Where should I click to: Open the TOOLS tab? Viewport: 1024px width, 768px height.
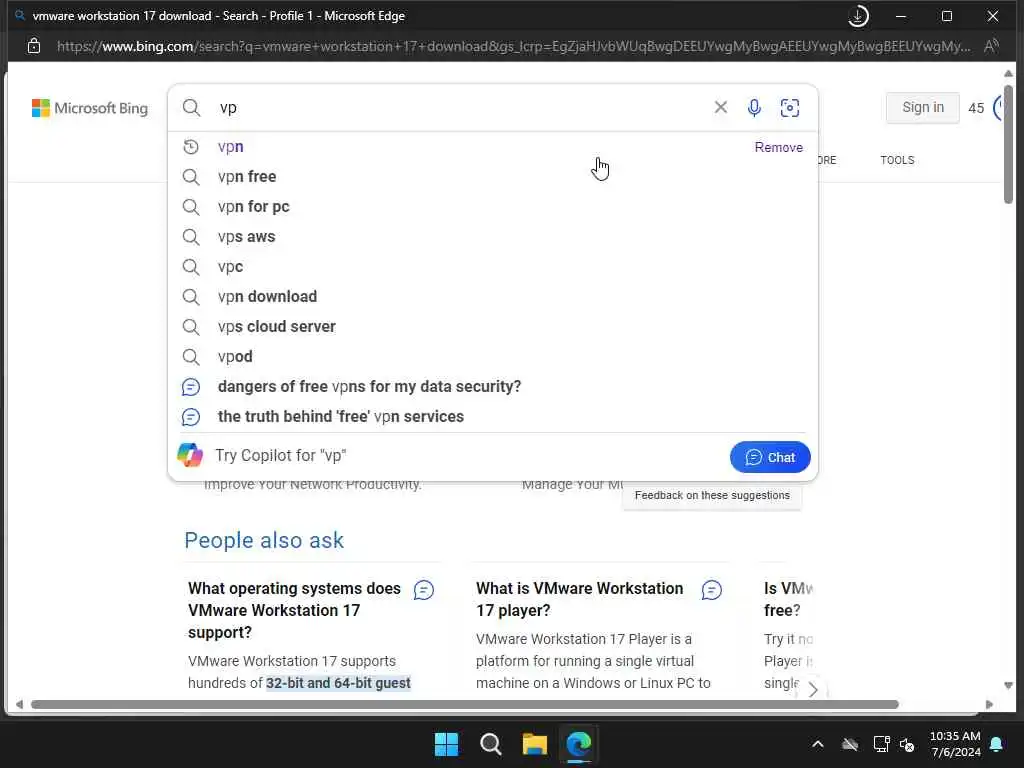(x=897, y=161)
